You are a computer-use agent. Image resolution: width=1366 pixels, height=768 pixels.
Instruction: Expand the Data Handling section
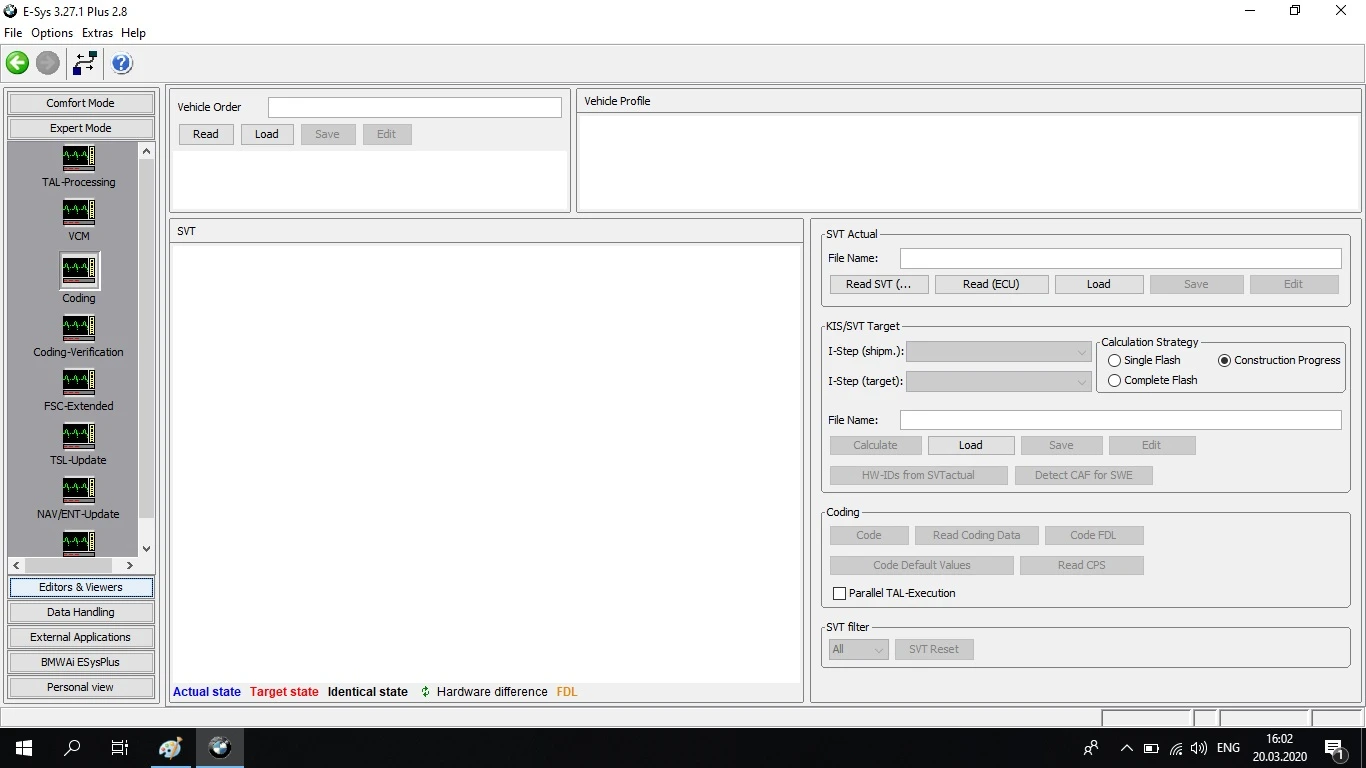pos(81,612)
